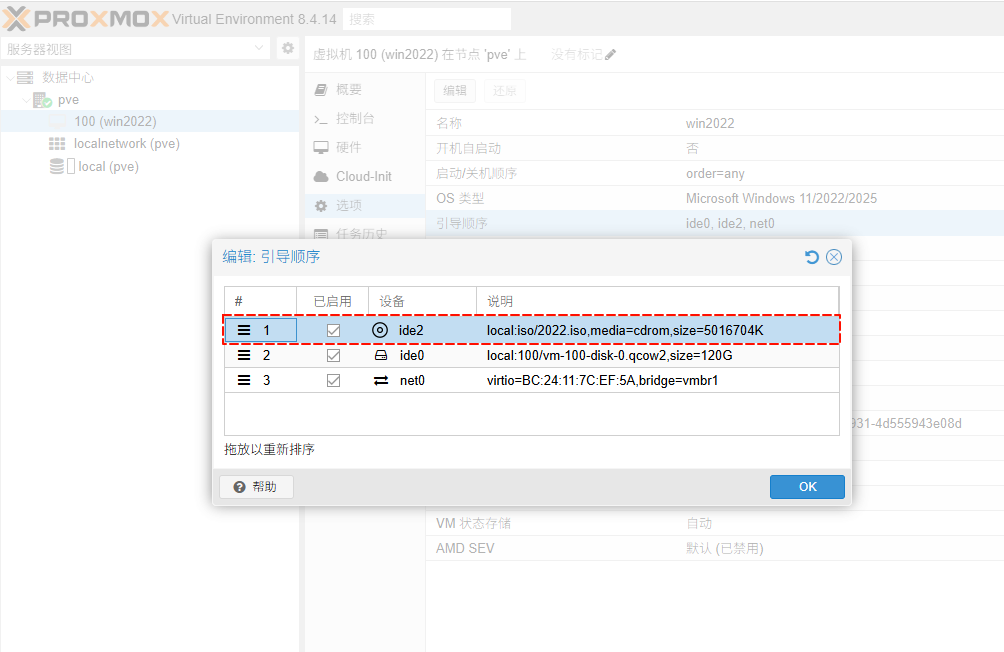Click the search input field at top
Screen dimensions: 1004x652
(x=426, y=19)
